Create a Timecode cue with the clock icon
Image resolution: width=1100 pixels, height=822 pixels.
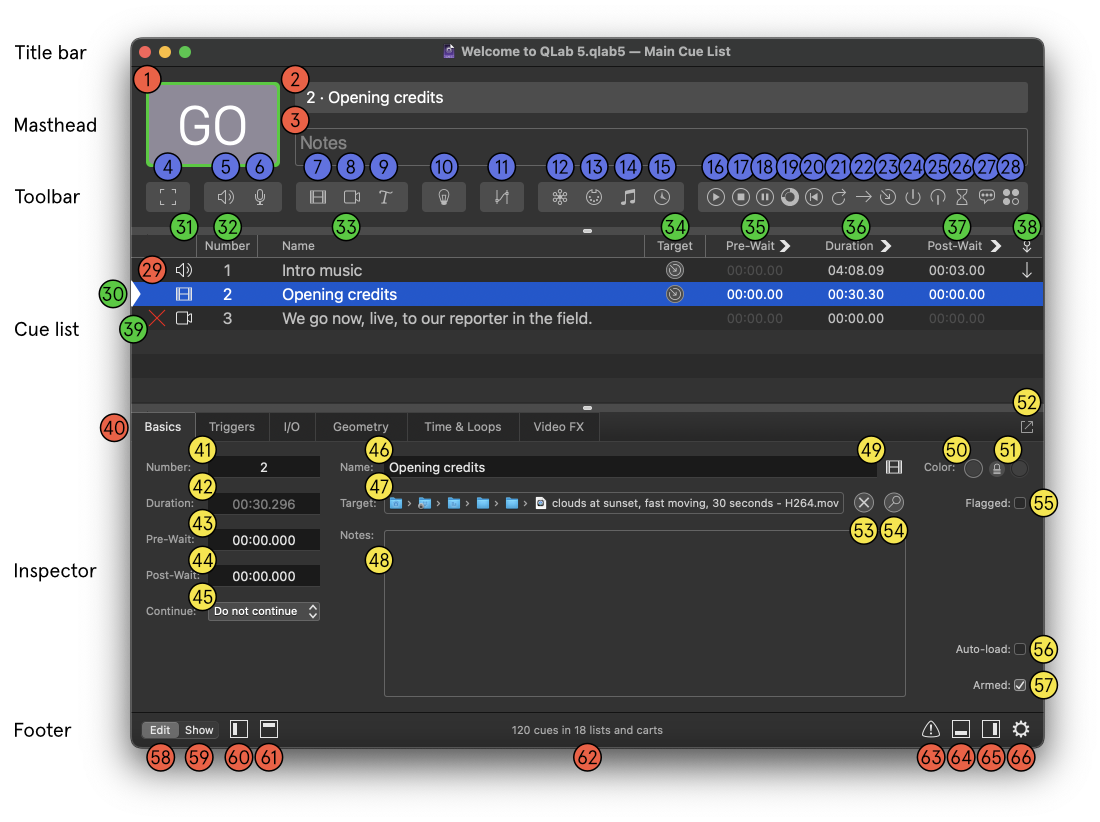[x=662, y=196]
